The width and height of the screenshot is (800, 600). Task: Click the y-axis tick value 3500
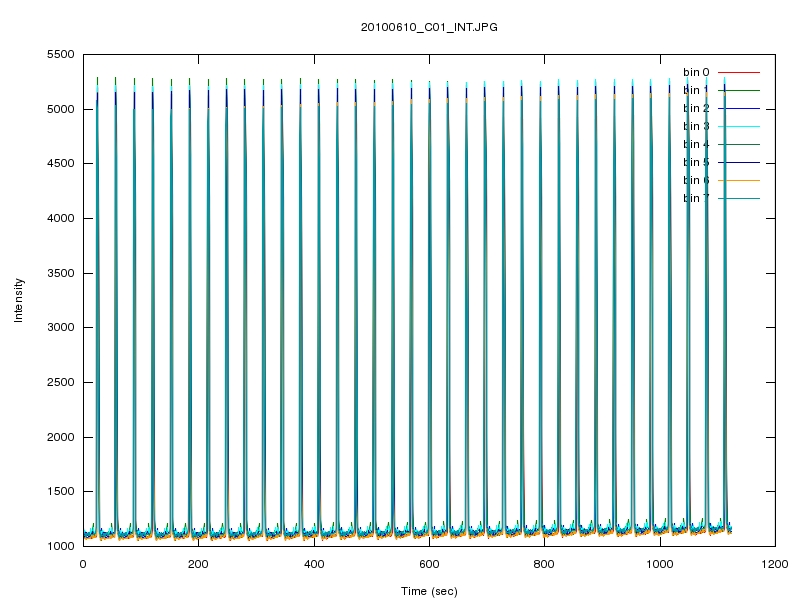(61, 273)
